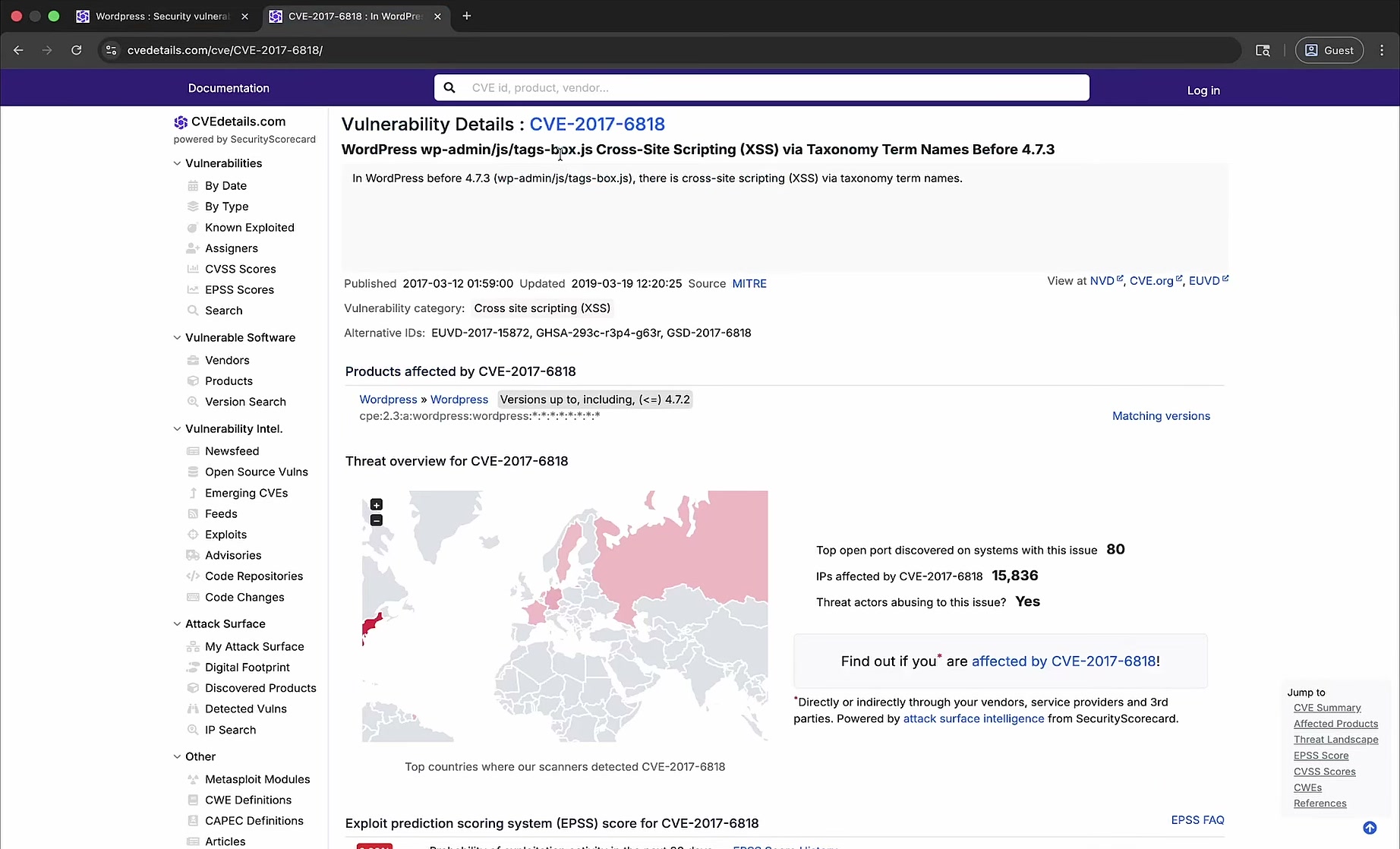Click the search magnifier in header

[449, 87]
